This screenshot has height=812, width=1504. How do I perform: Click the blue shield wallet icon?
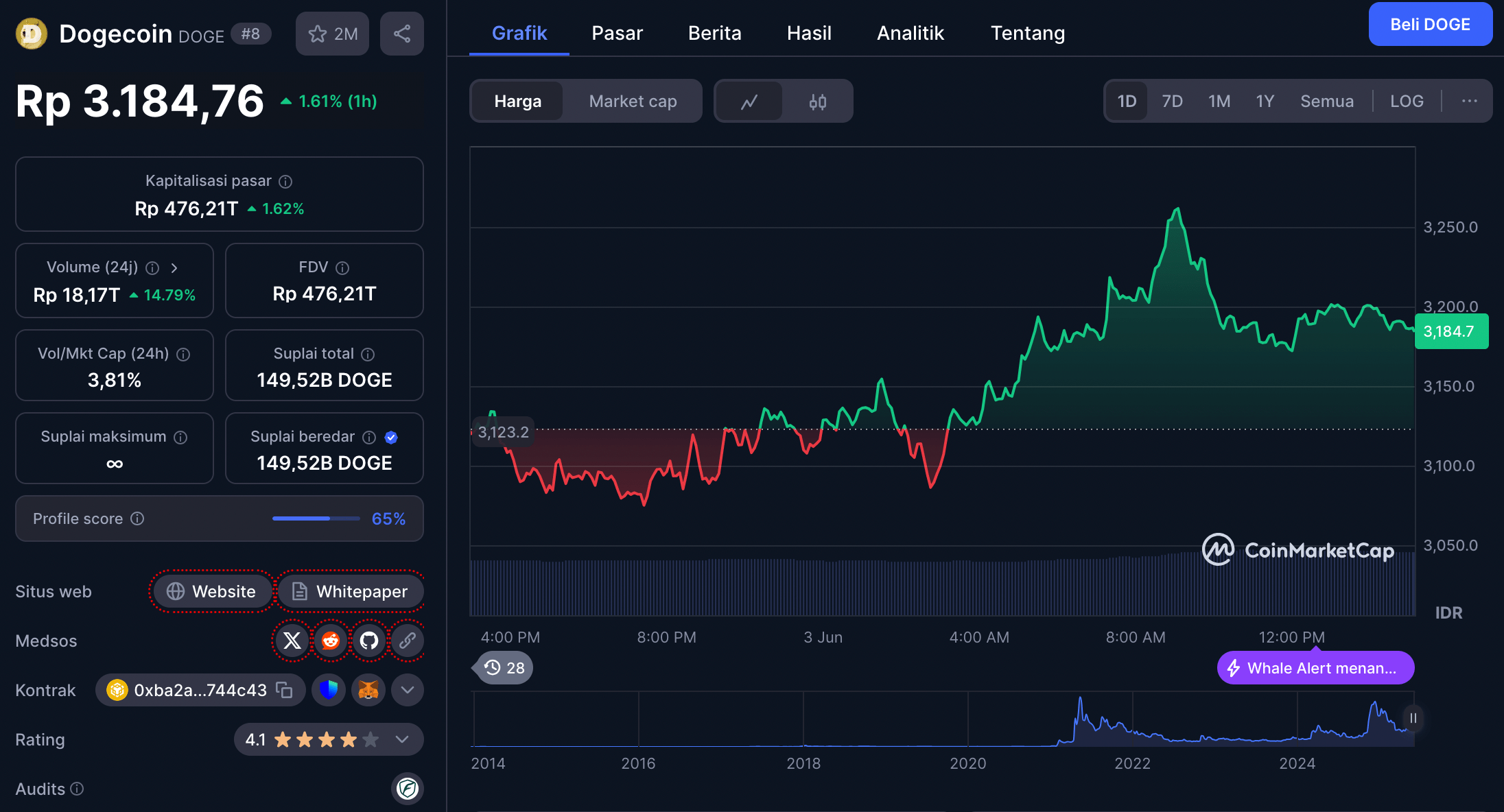pos(329,690)
